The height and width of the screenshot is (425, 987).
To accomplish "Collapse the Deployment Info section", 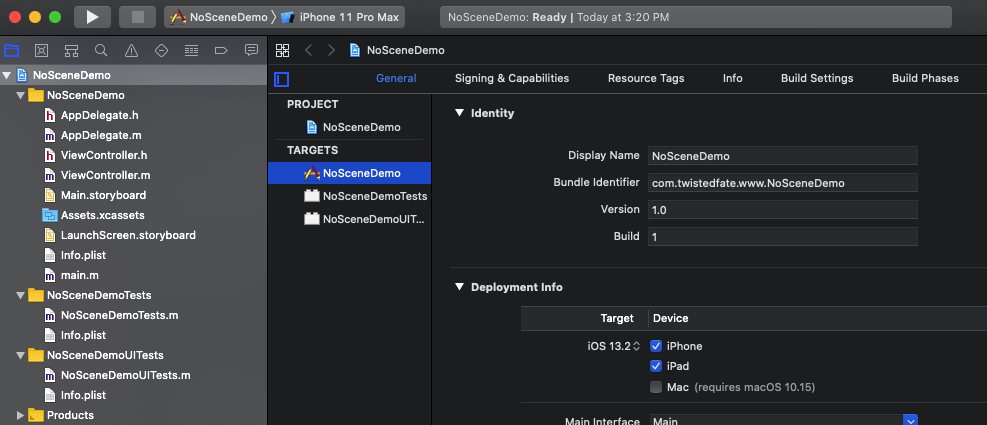I will tap(458, 287).
